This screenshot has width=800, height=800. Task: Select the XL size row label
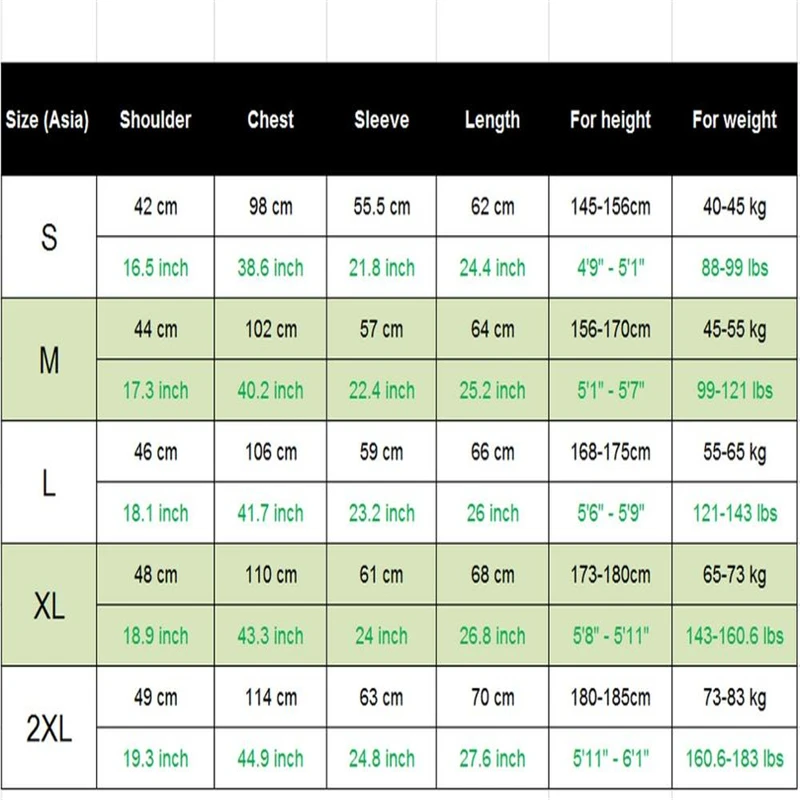coord(48,606)
